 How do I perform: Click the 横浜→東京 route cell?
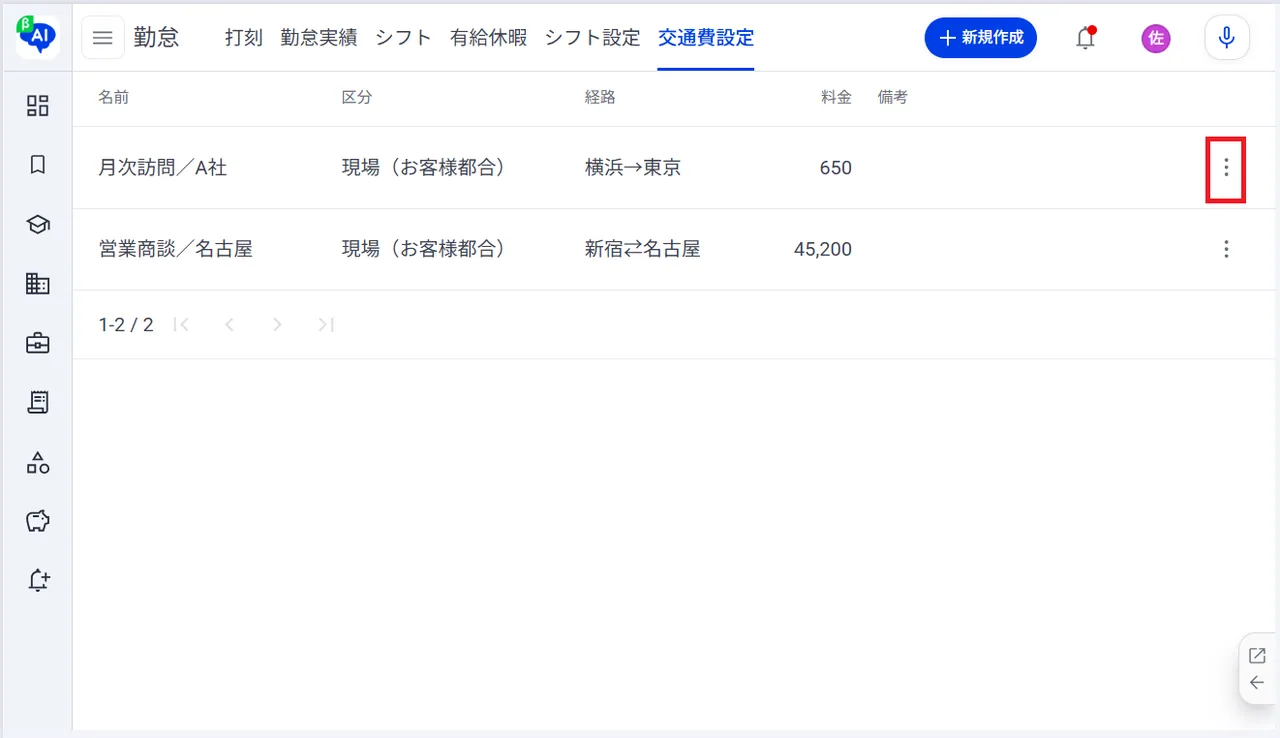click(x=633, y=168)
